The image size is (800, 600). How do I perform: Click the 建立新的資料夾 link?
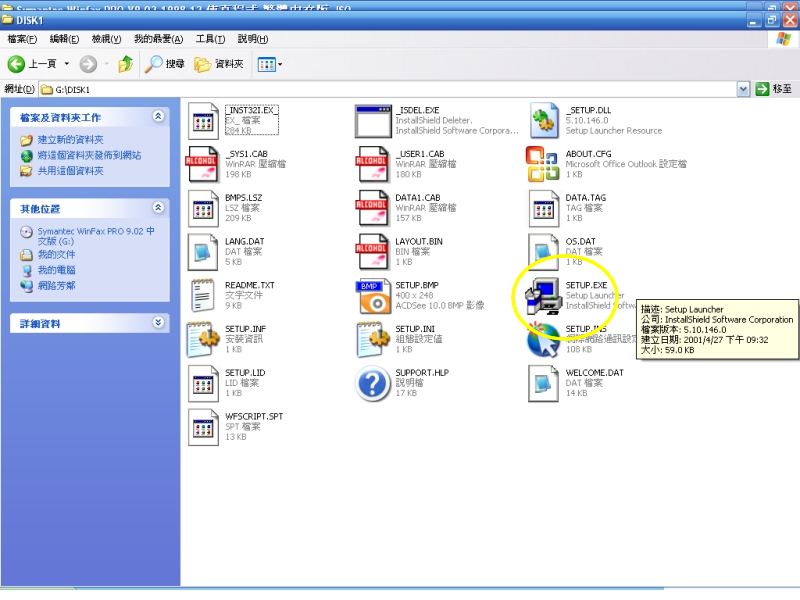(x=70, y=140)
